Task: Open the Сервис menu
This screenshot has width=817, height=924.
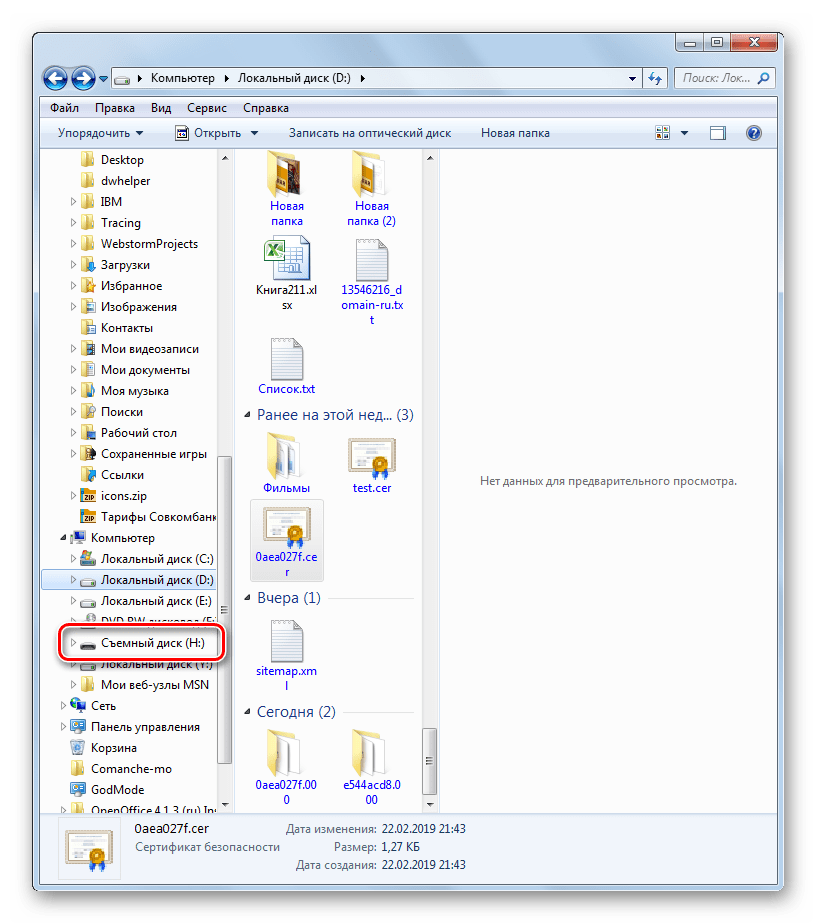Action: point(206,107)
